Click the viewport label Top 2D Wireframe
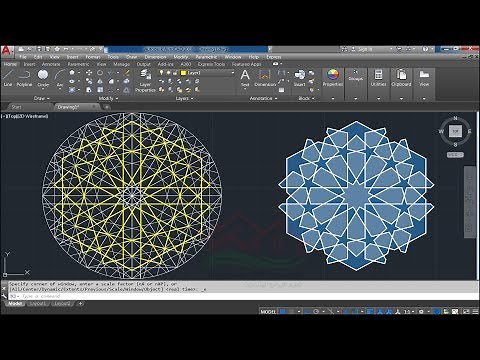480x360 pixels. (x=25, y=116)
